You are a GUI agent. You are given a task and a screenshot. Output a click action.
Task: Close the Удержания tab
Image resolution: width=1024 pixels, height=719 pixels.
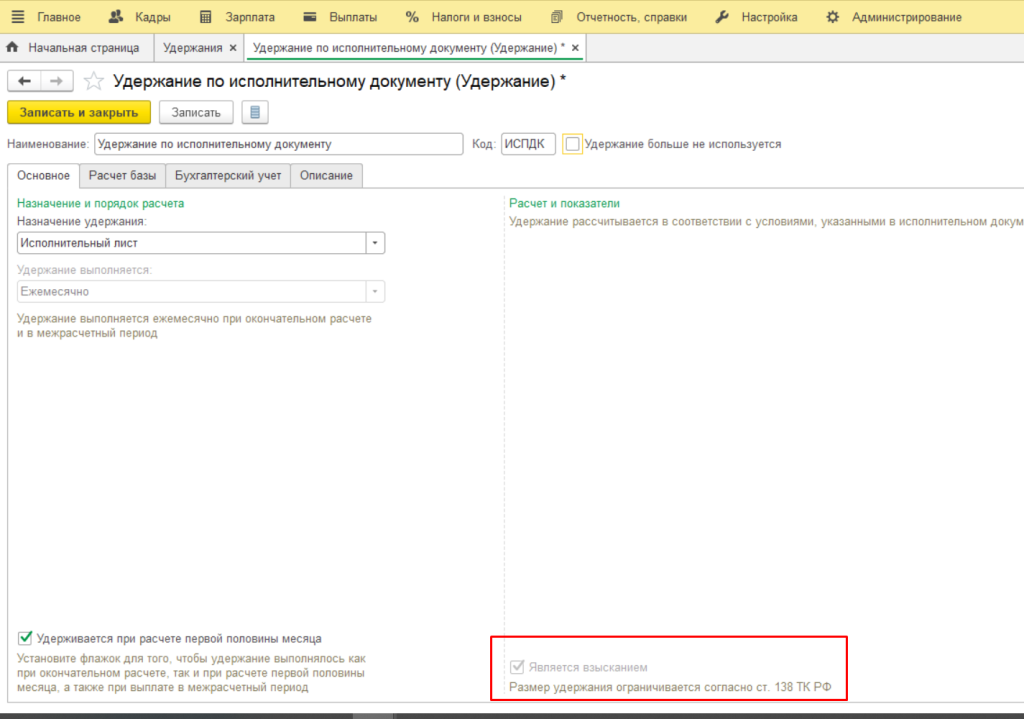[x=233, y=48]
